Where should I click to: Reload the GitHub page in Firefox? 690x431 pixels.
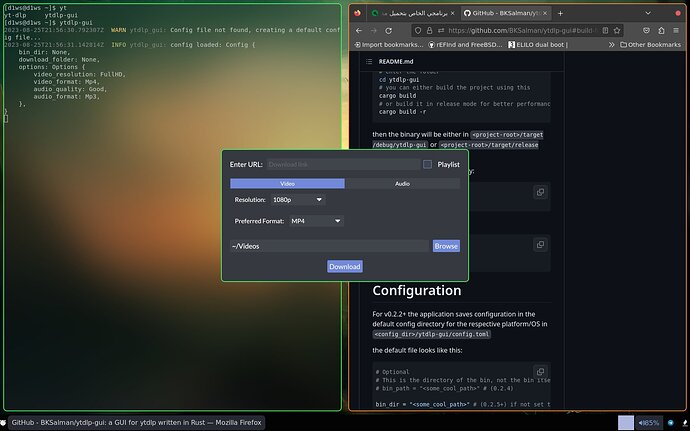click(x=389, y=30)
